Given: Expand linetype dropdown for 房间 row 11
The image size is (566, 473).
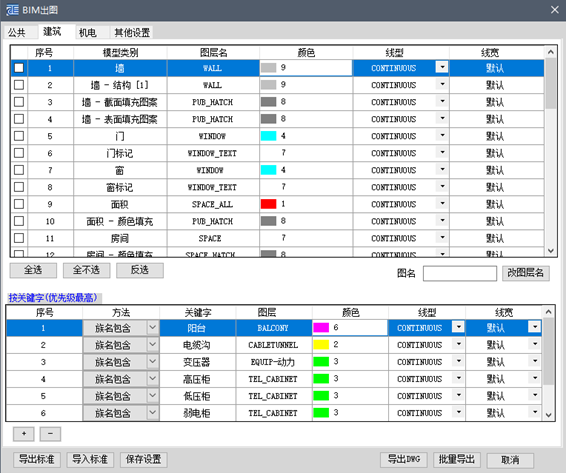Looking at the screenshot, I should point(442,238).
